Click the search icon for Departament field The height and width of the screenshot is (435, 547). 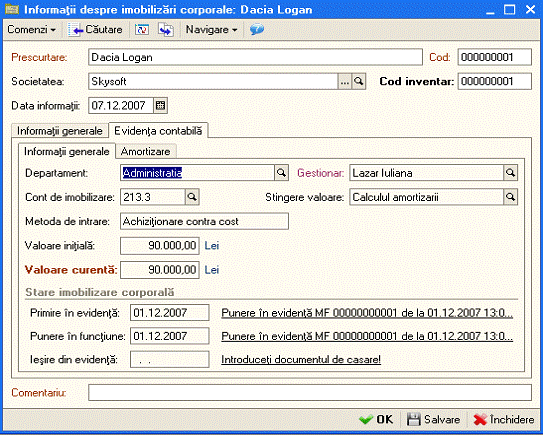(x=281, y=173)
